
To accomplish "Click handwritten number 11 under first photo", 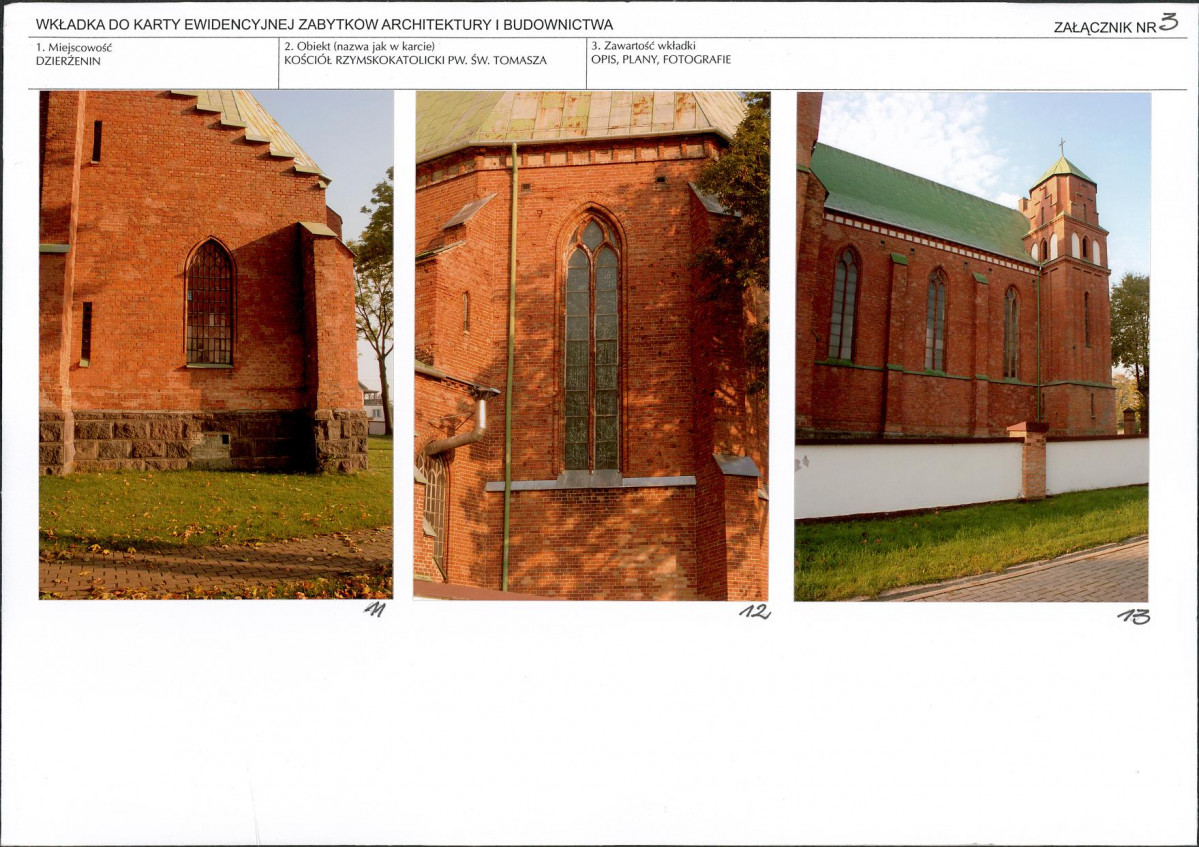I will [375, 609].
